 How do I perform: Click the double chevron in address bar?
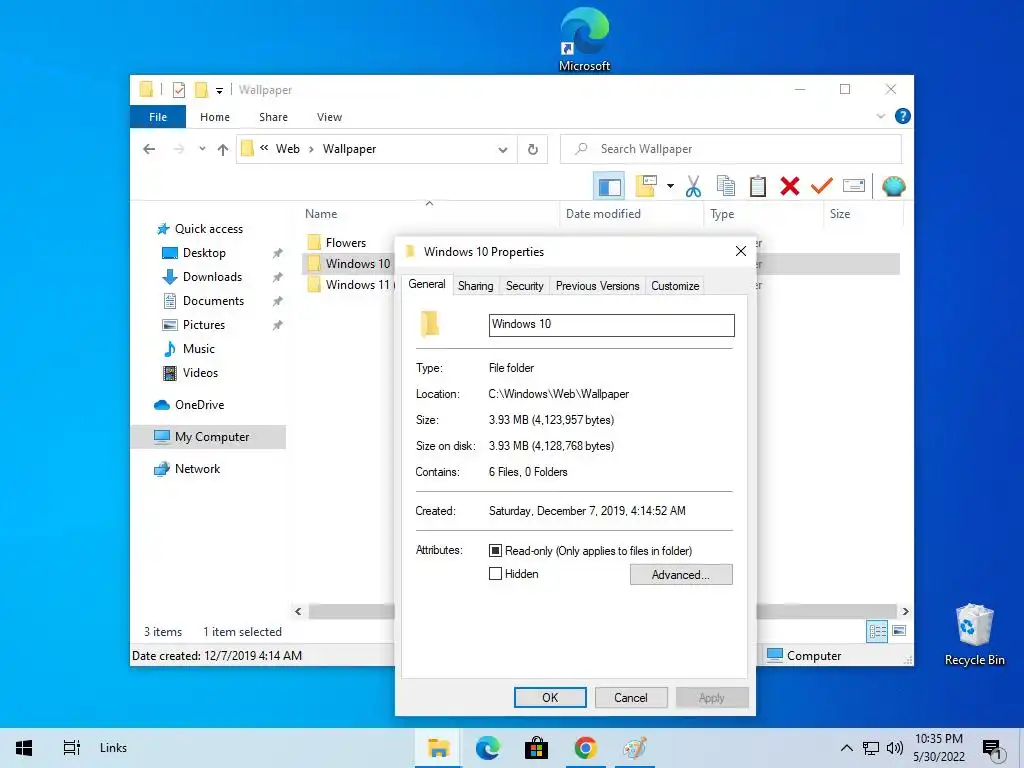click(x=264, y=148)
